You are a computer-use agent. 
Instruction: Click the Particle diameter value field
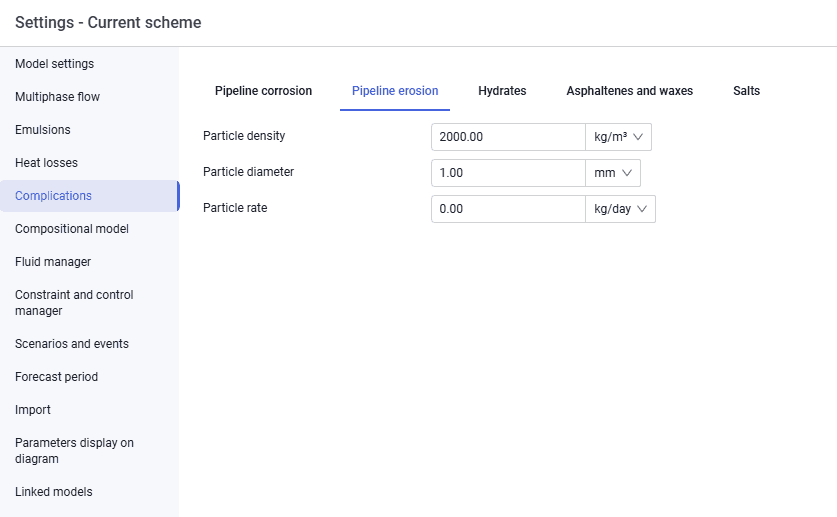click(x=508, y=173)
